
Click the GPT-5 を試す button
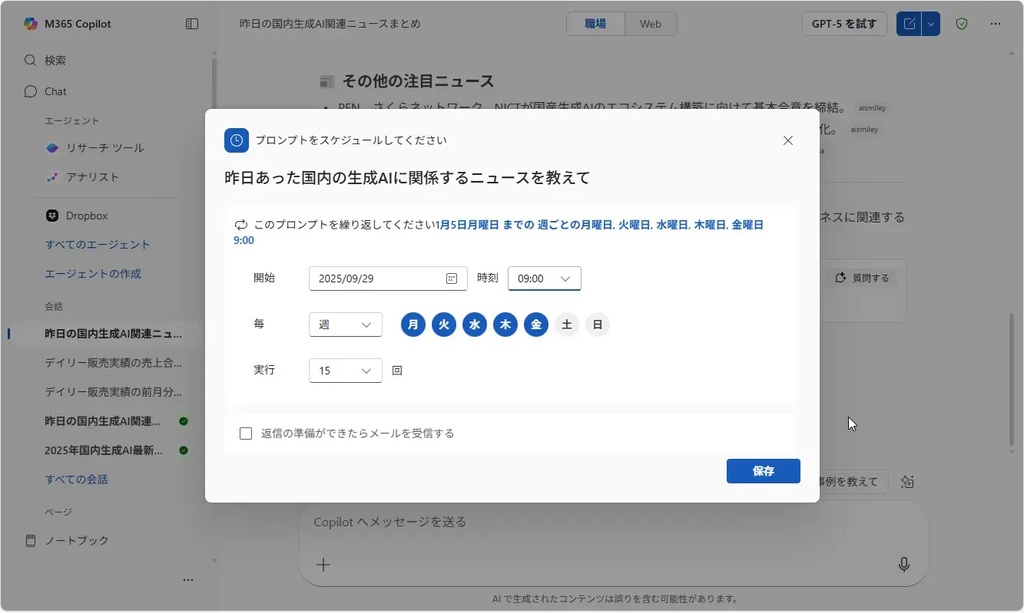(x=844, y=24)
